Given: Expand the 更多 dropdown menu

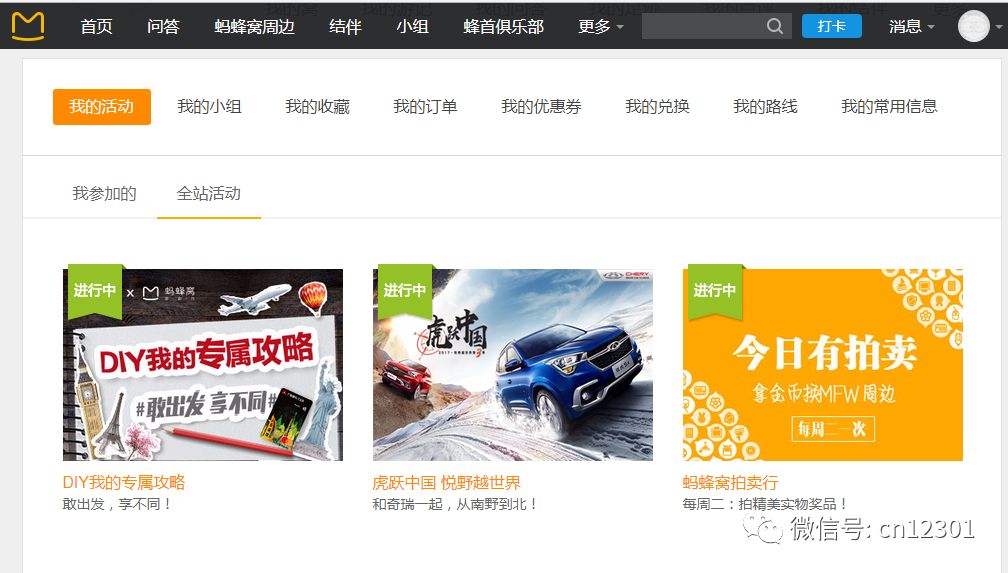Looking at the screenshot, I should [600, 26].
